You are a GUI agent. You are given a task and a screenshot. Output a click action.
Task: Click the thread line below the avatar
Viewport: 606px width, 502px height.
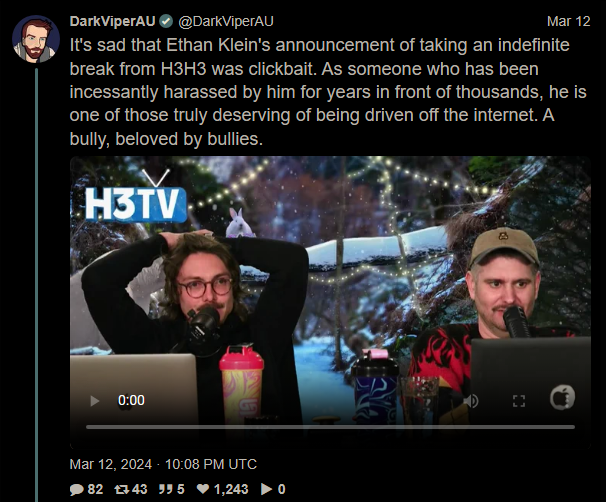click(x=37, y=285)
